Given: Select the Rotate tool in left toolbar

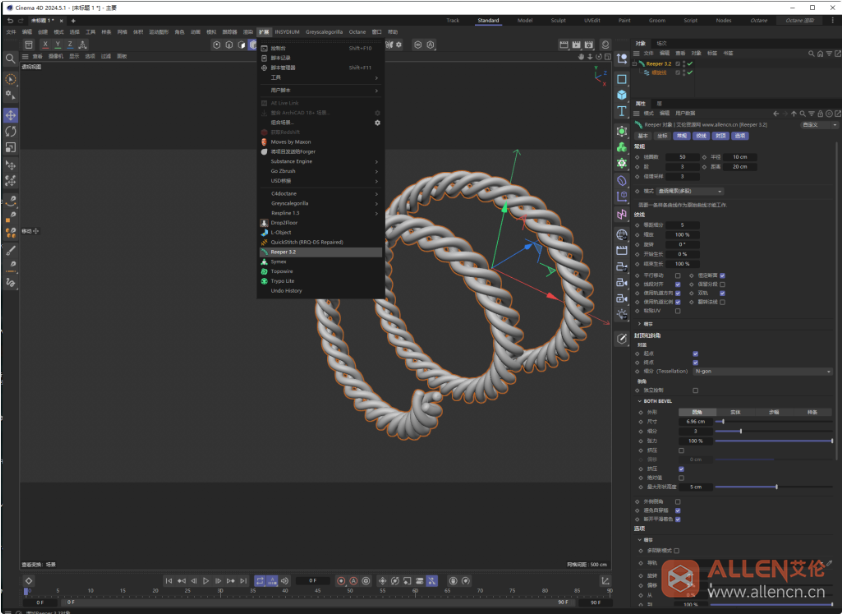Looking at the screenshot, I should [11, 131].
